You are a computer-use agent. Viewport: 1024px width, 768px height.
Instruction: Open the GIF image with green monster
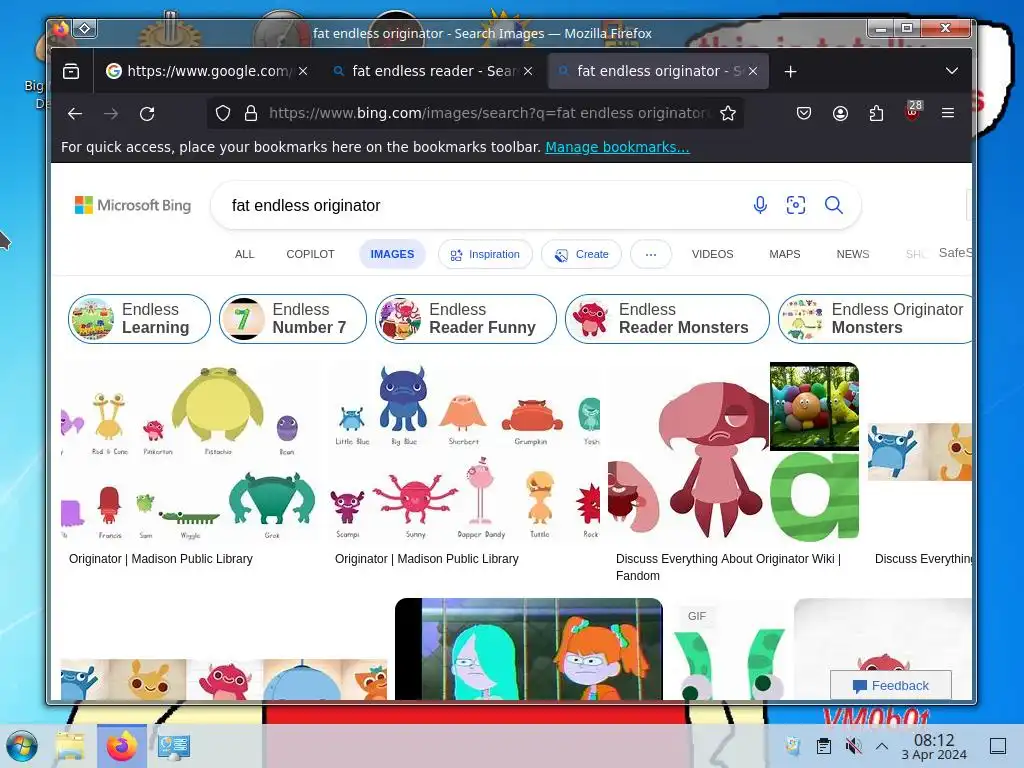pos(730,649)
